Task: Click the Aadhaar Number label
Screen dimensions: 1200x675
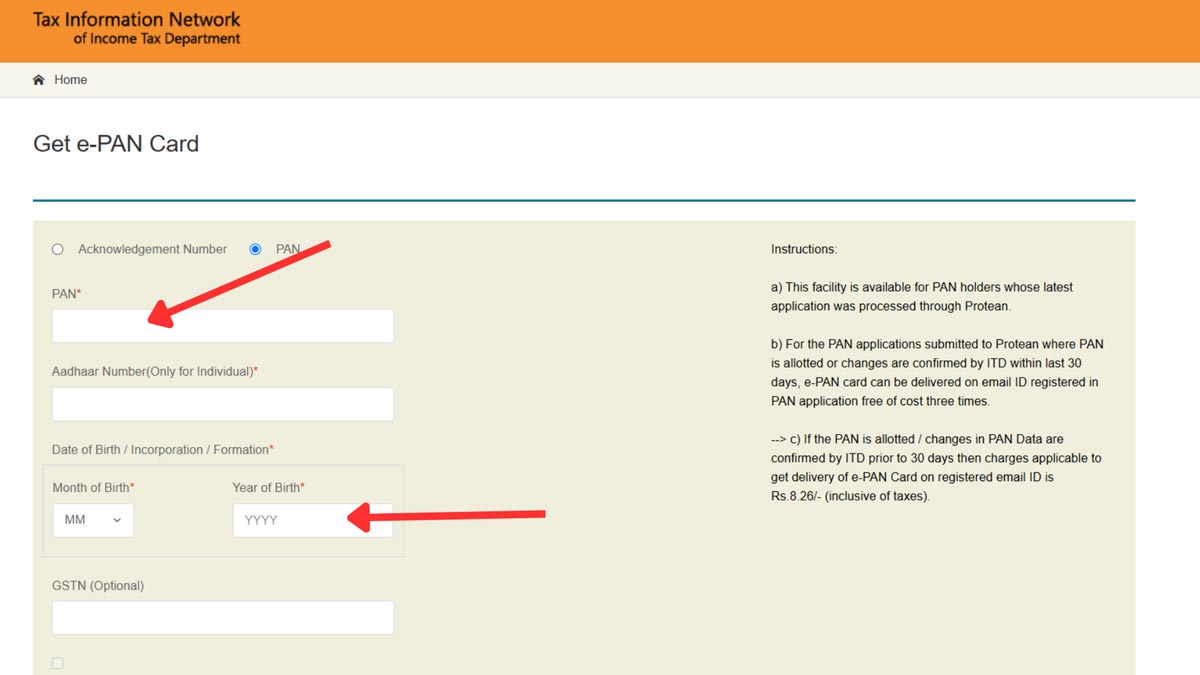Action: pos(152,370)
